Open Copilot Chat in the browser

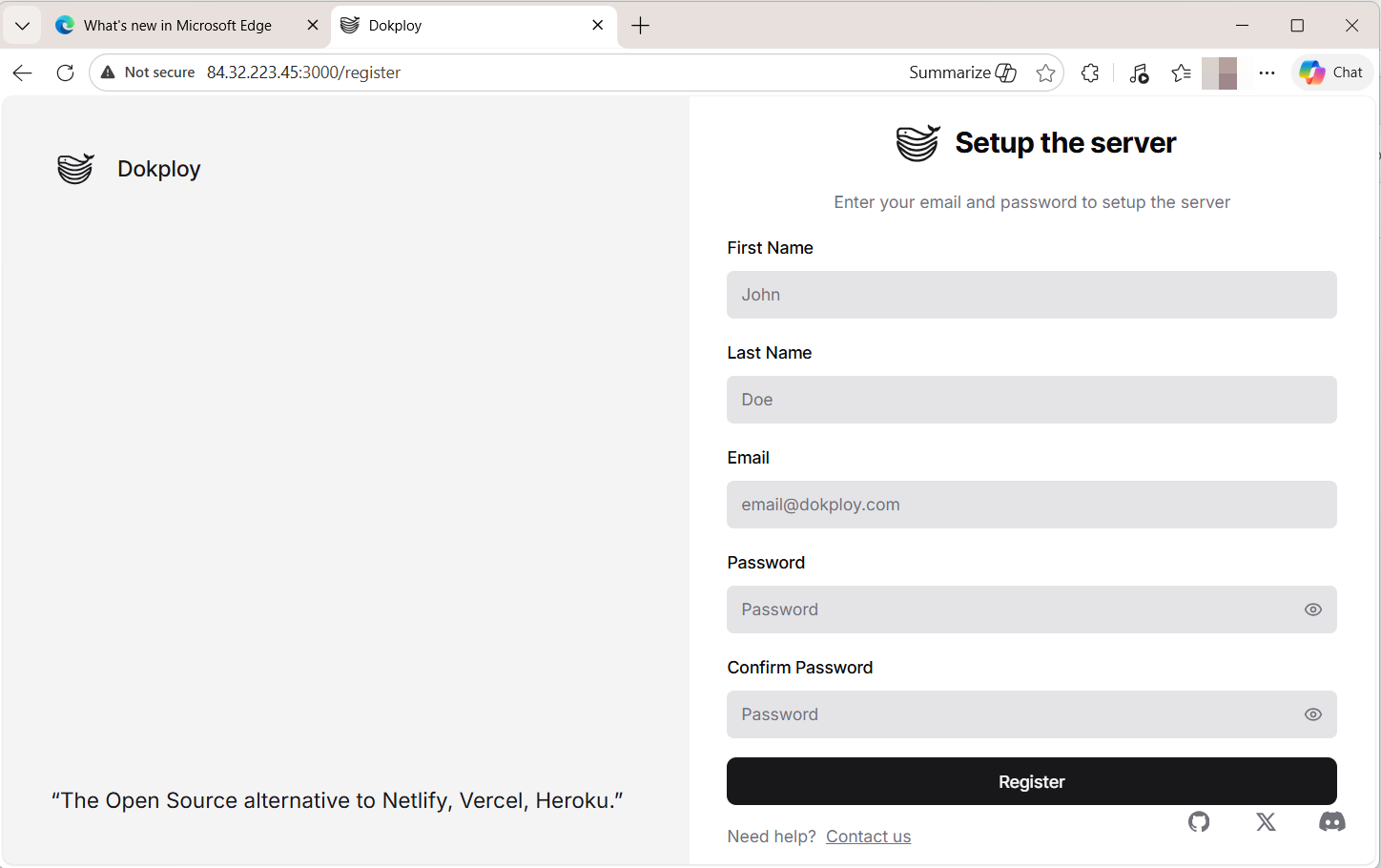pyautogui.click(x=1331, y=72)
